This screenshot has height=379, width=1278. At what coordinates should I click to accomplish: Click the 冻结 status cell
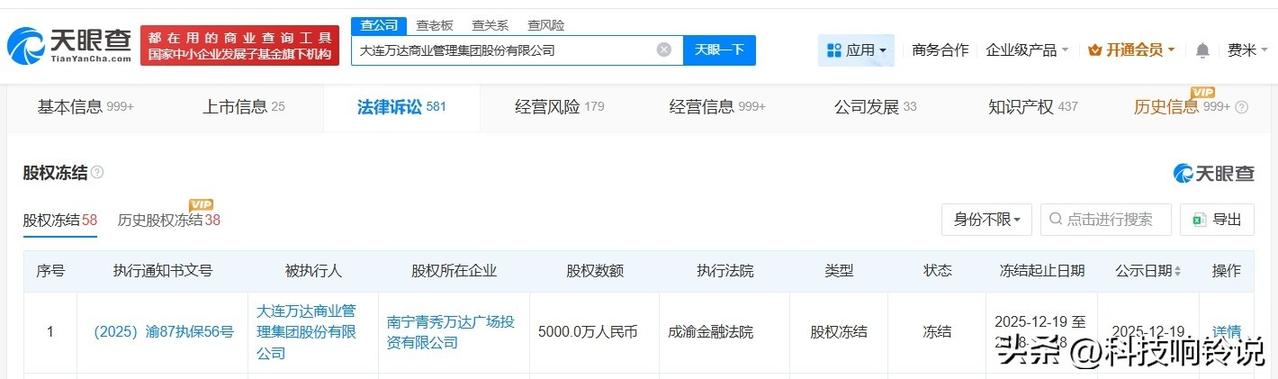937,332
